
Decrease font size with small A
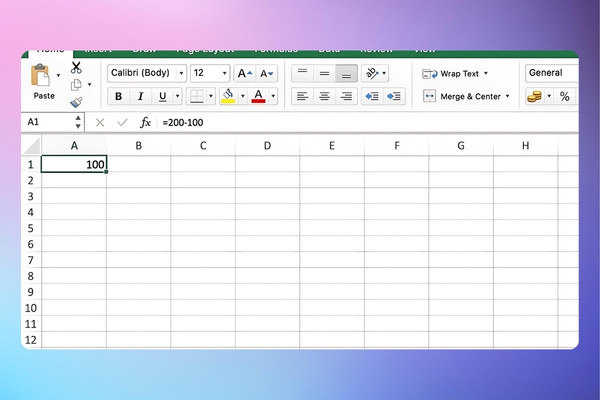click(x=267, y=73)
